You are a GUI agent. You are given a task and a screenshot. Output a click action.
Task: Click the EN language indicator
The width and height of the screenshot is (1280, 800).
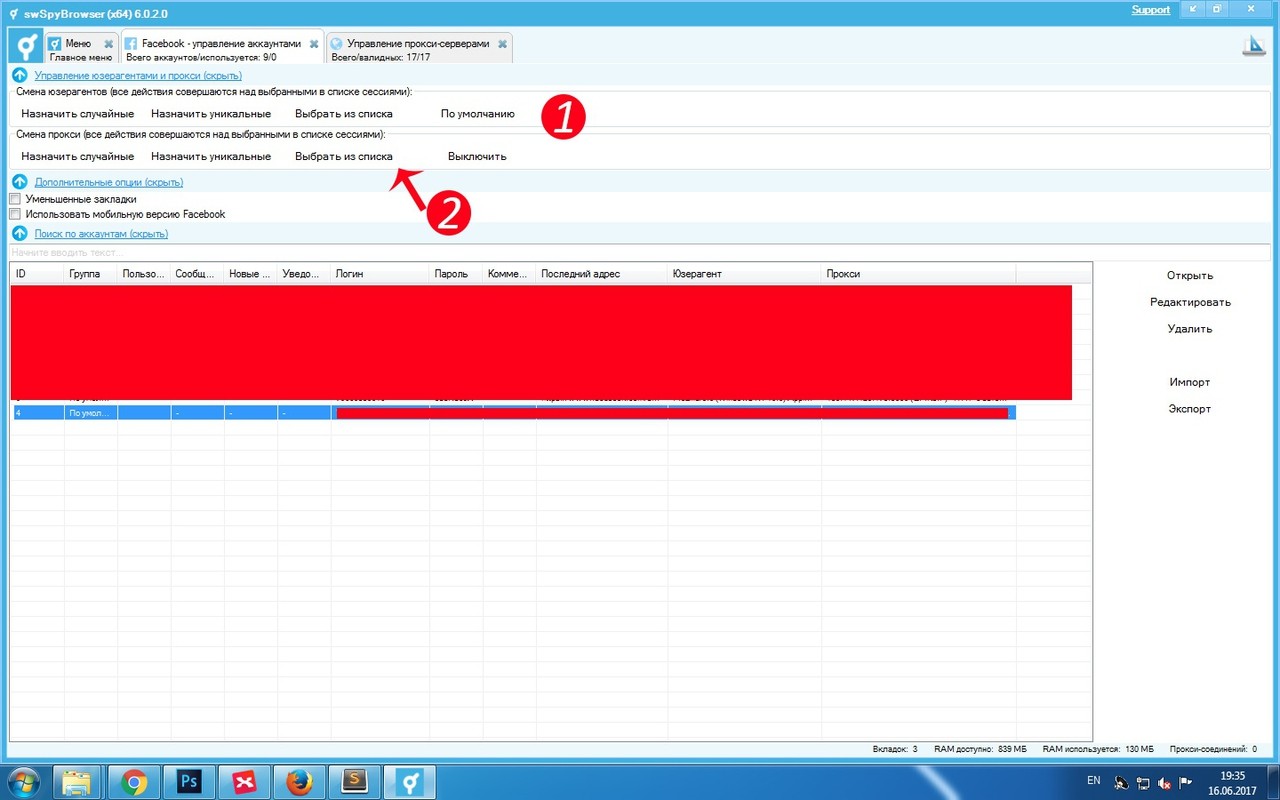[1094, 780]
